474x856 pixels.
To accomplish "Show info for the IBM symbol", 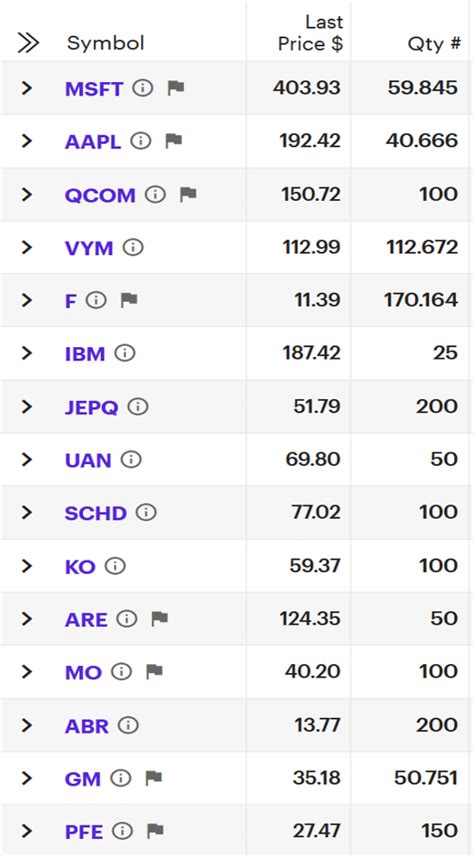I will [x=125, y=353].
